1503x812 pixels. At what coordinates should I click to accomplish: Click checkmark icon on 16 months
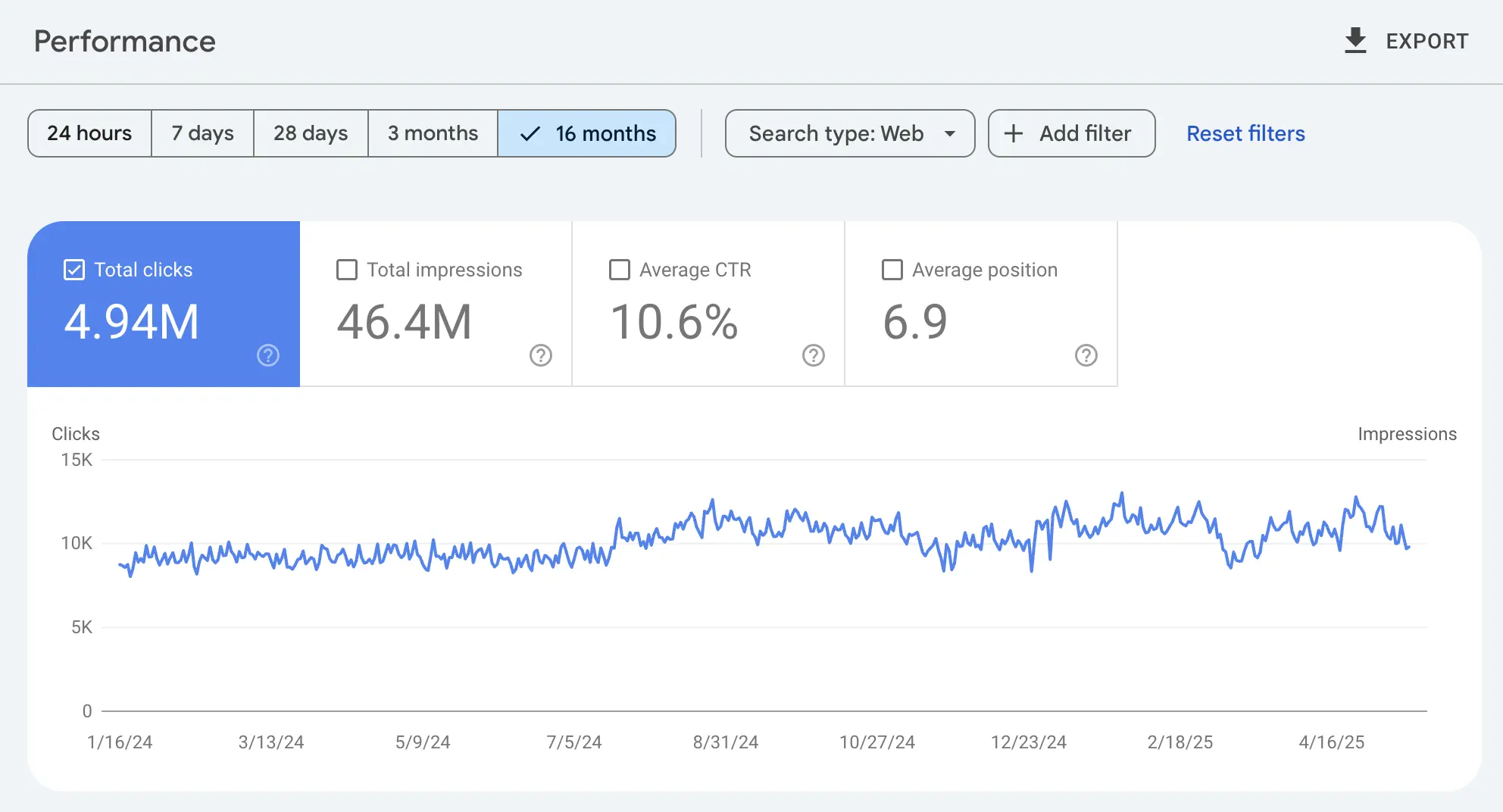pyautogui.click(x=530, y=133)
